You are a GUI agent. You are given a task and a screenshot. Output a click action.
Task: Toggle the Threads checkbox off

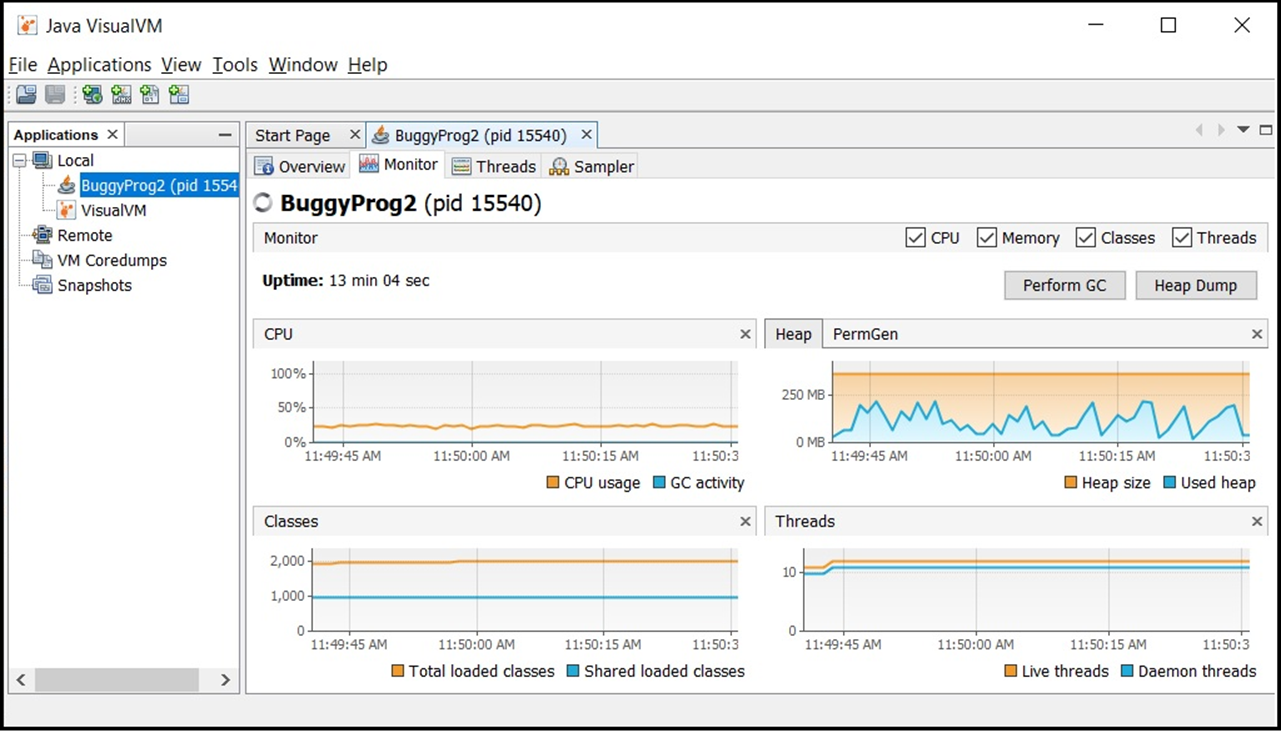tap(1182, 237)
